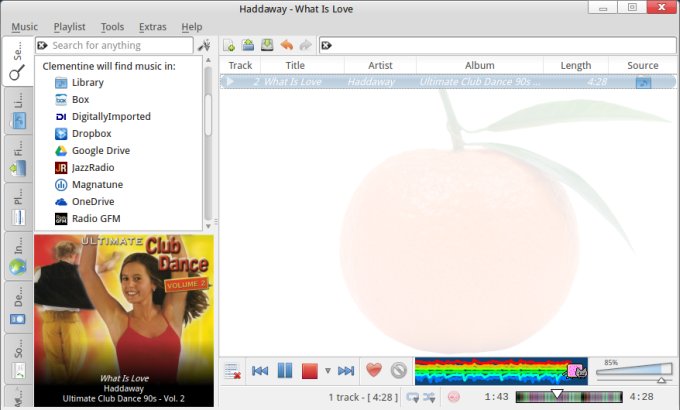Switch to the Search sidebar tab
The height and width of the screenshot is (410, 680).
point(18,61)
